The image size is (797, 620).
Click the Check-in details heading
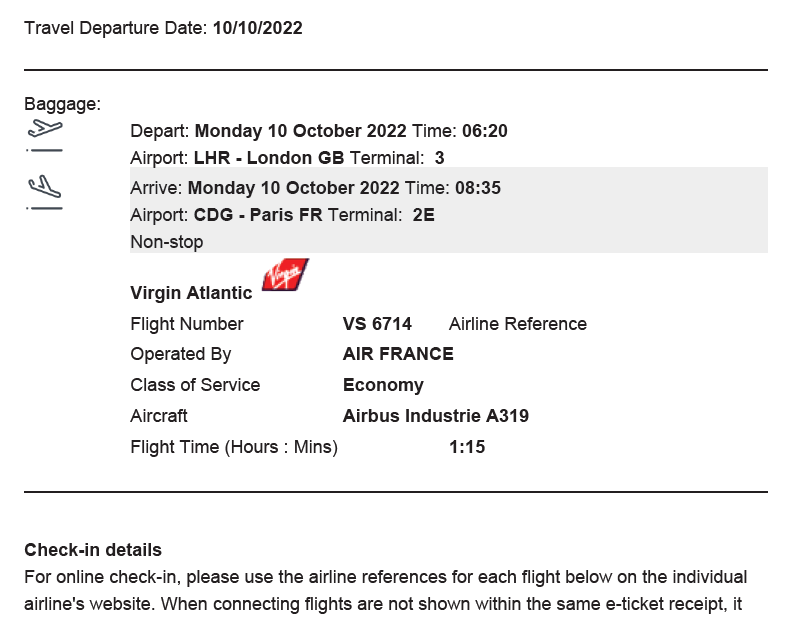point(93,550)
